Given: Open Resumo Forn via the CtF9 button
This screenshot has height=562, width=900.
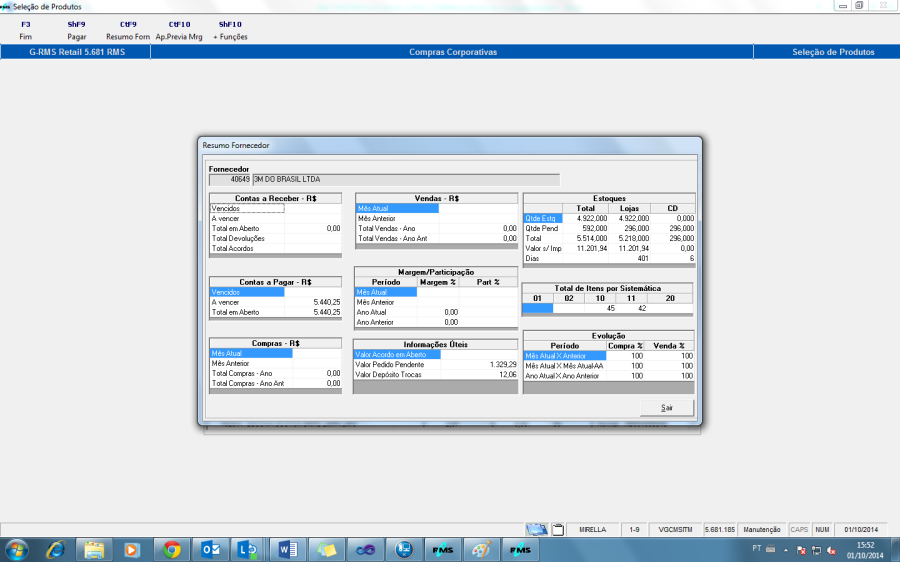Looking at the screenshot, I should (x=128, y=30).
